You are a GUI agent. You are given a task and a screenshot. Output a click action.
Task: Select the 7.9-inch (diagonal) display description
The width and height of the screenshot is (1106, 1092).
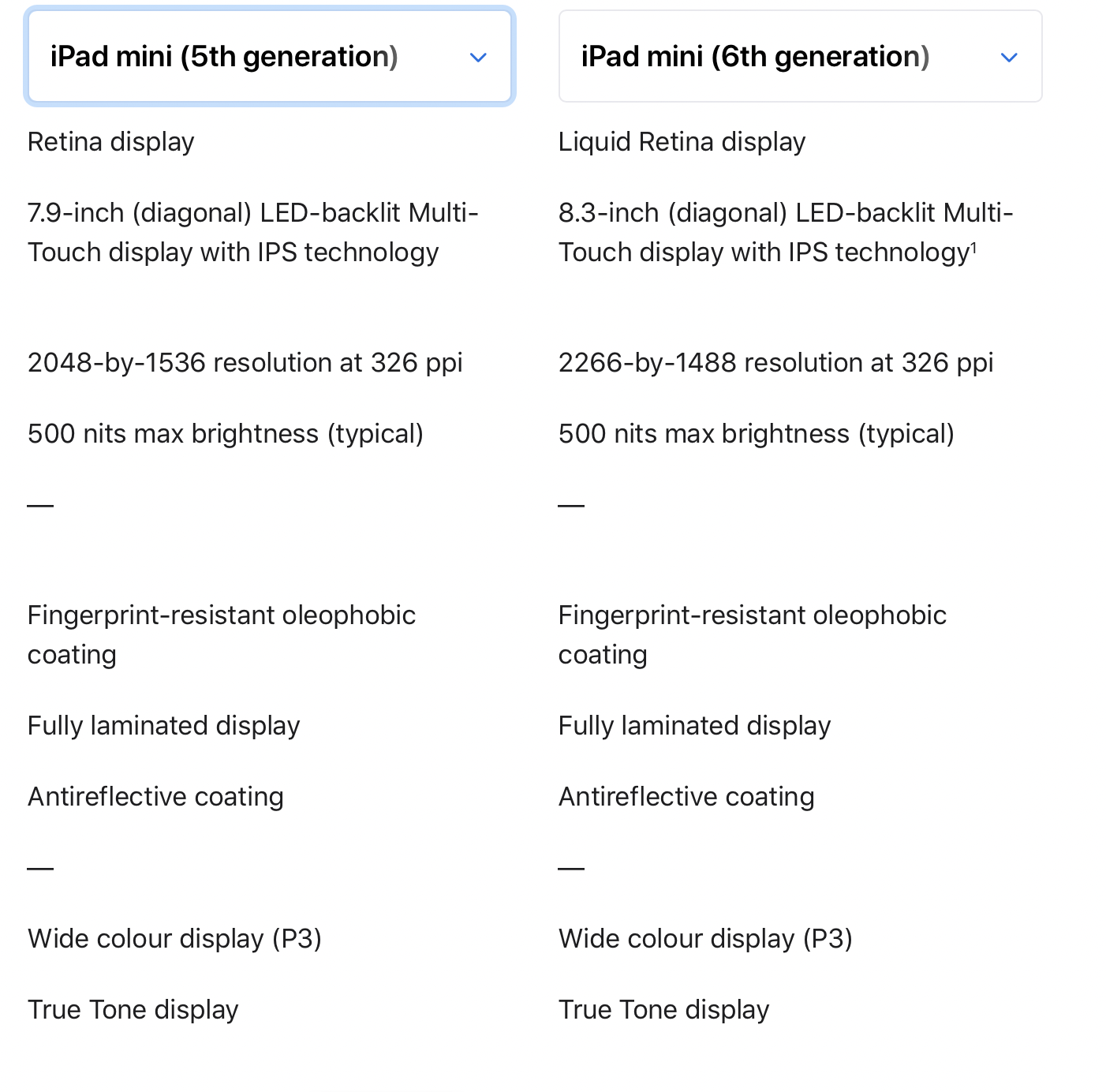click(253, 233)
